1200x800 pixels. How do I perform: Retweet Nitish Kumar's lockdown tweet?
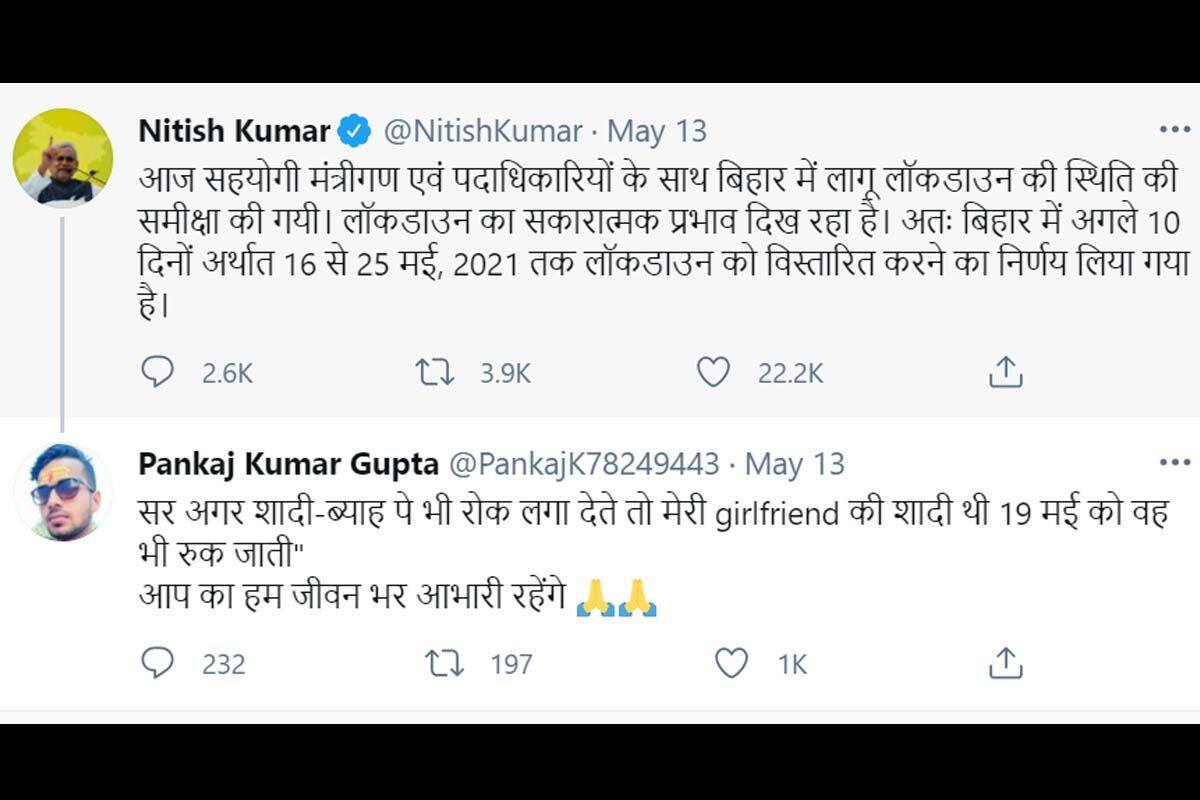point(434,373)
